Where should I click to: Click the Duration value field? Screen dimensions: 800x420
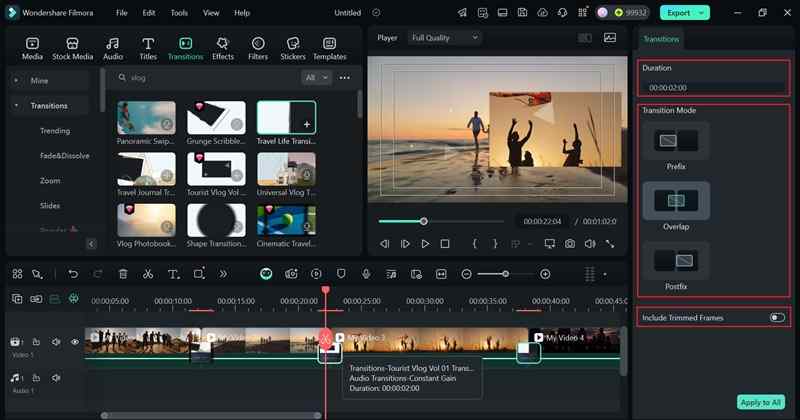click(713, 88)
